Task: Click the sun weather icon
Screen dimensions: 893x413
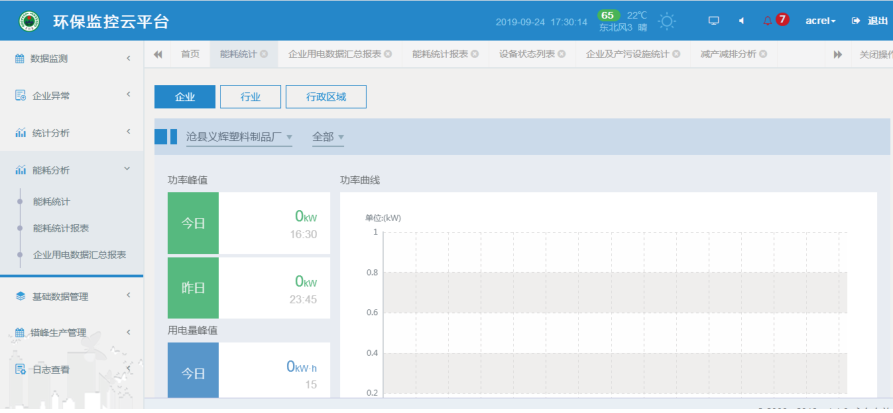Action: (667, 21)
